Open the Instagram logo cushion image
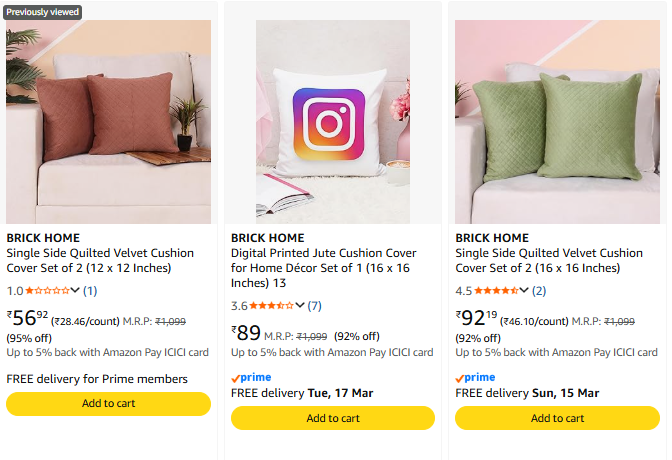The image size is (672, 460). point(333,122)
